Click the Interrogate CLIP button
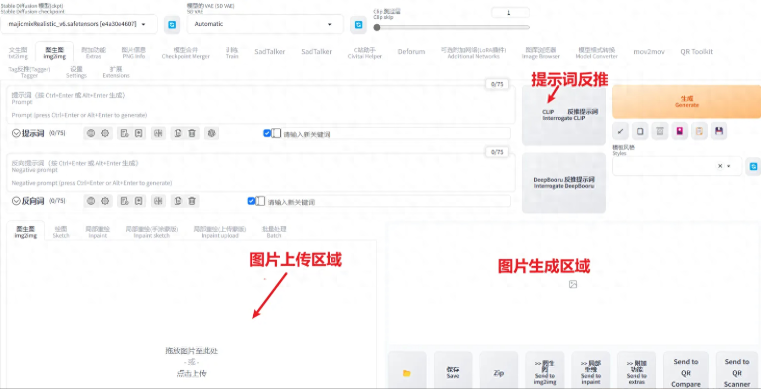 [564, 115]
